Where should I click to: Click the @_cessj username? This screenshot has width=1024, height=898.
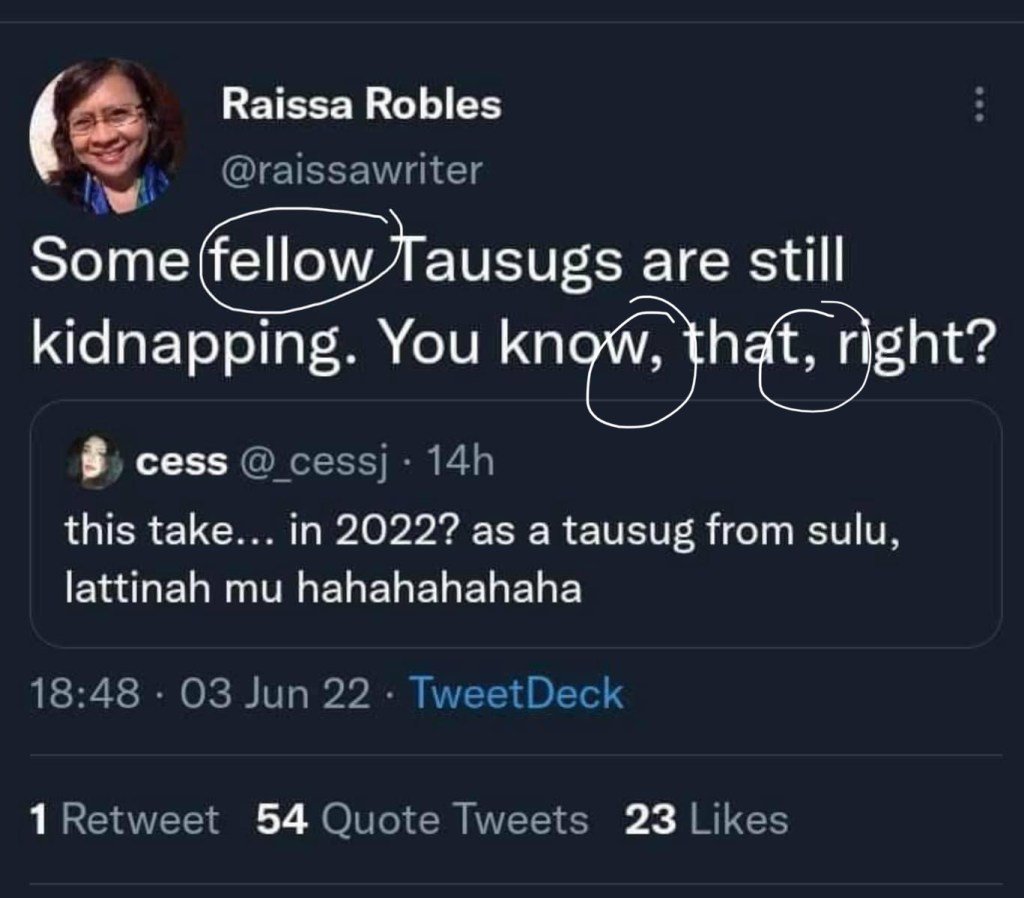(311, 462)
